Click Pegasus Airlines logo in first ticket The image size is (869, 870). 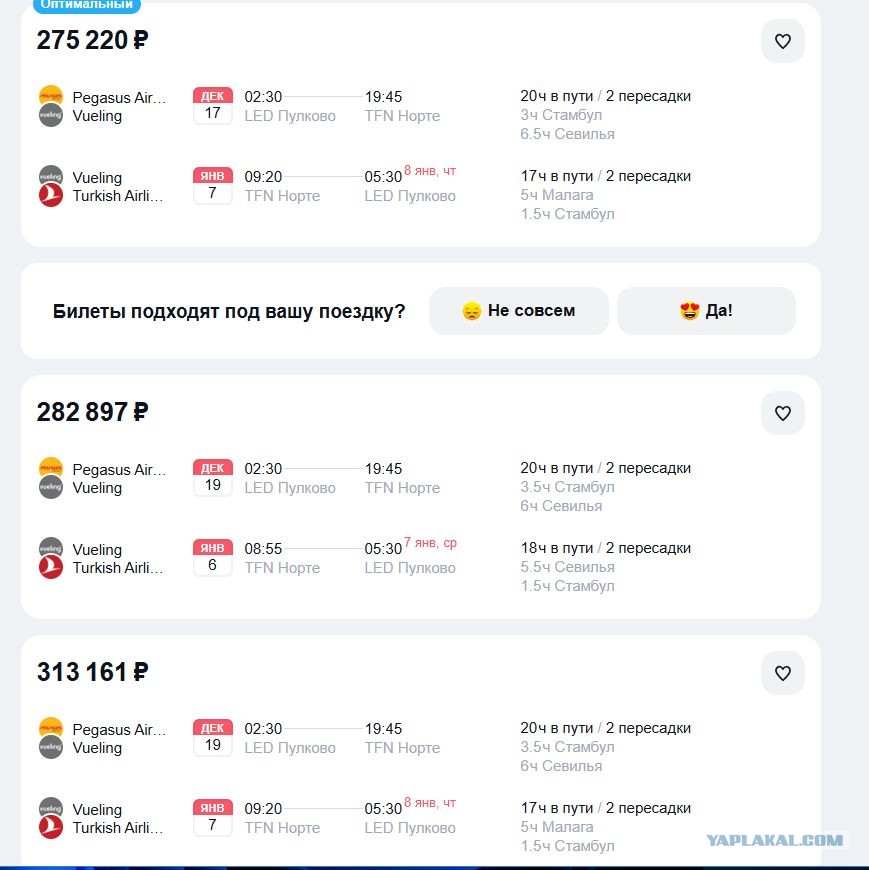click(x=50, y=96)
